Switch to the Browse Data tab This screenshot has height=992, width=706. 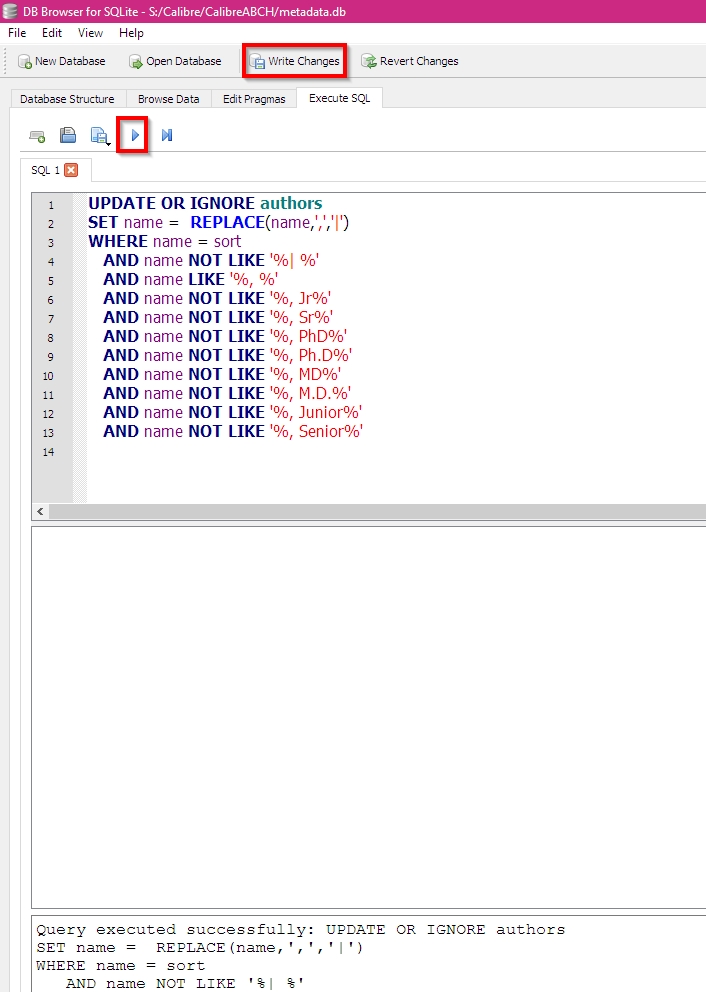click(x=168, y=99)
